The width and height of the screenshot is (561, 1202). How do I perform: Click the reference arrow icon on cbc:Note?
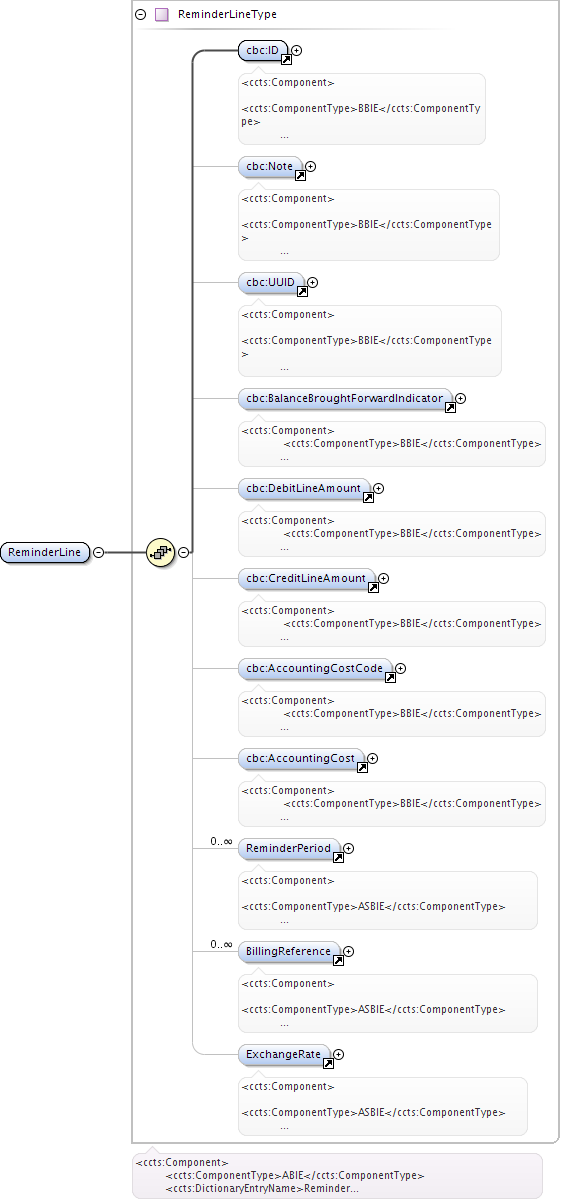click(x=299, y=176)
